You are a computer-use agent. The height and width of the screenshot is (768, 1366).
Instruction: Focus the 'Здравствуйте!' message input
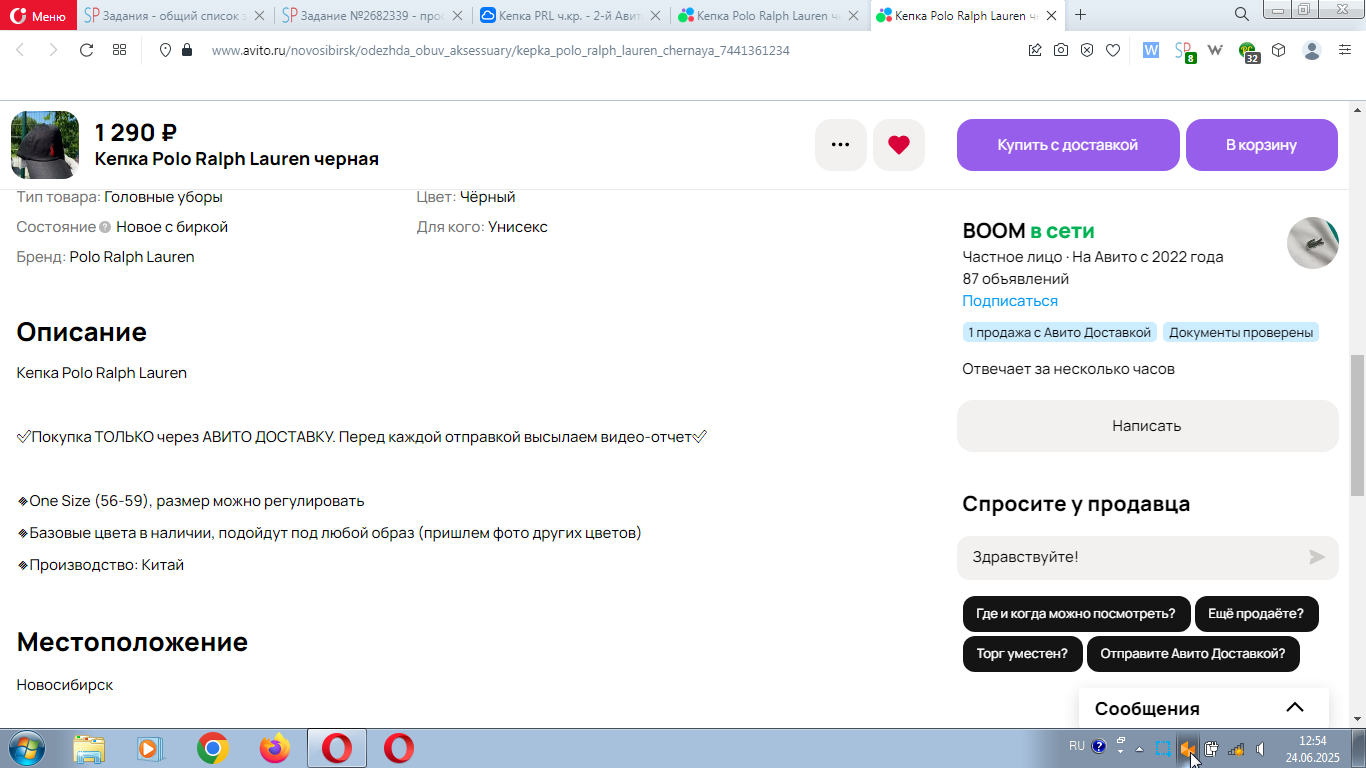[1130, 557]
